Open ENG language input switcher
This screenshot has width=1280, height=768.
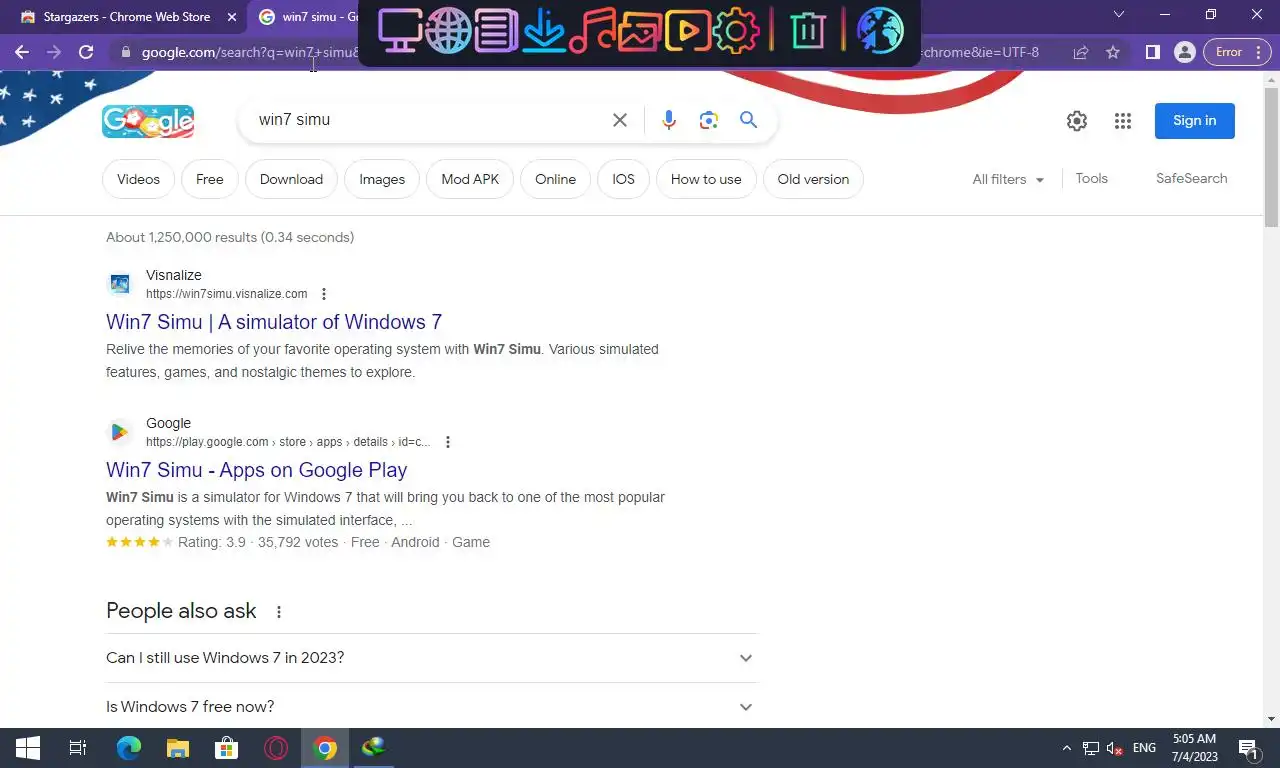1145,748
